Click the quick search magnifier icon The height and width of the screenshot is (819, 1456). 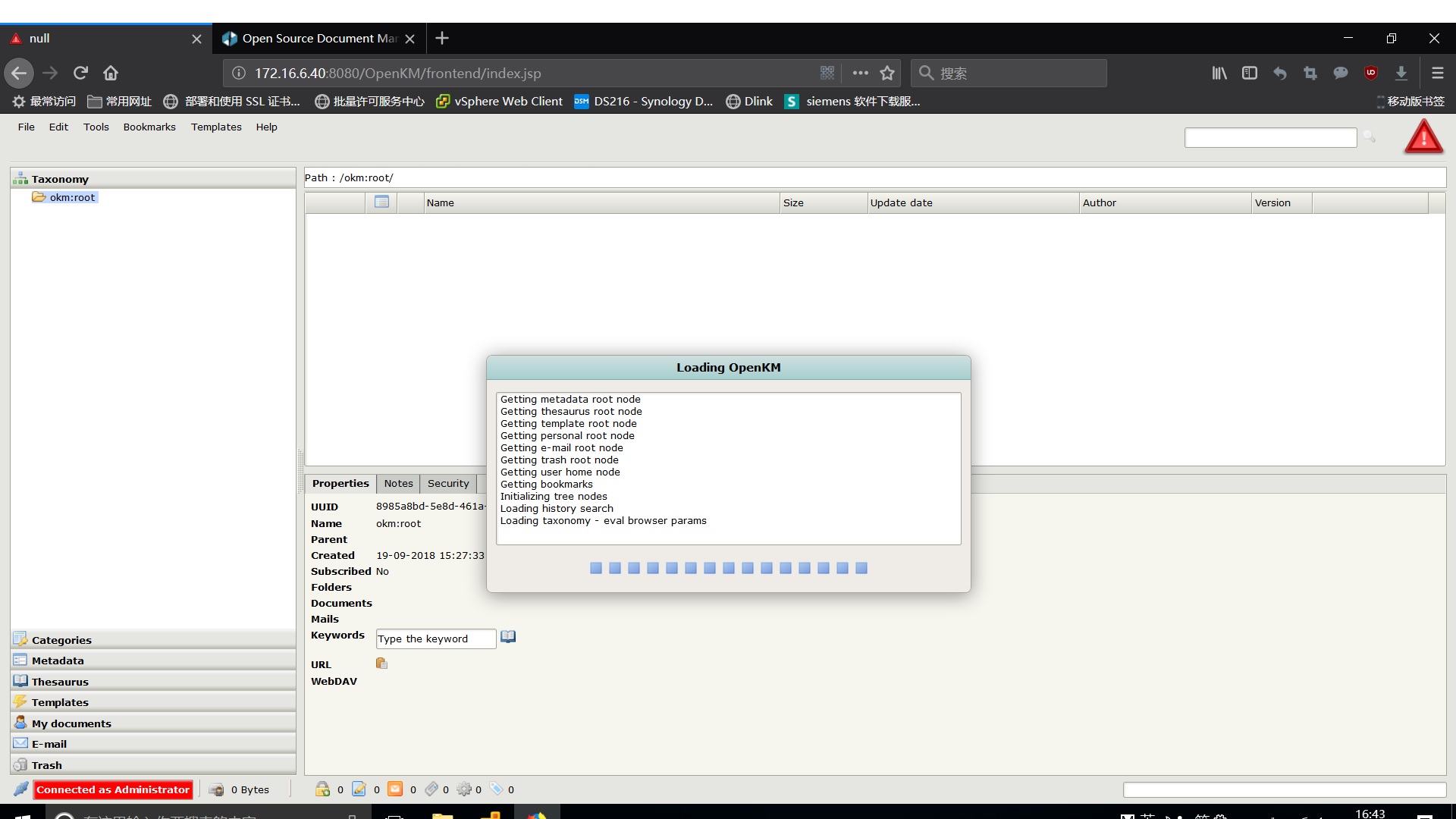tap(1370, 136)
